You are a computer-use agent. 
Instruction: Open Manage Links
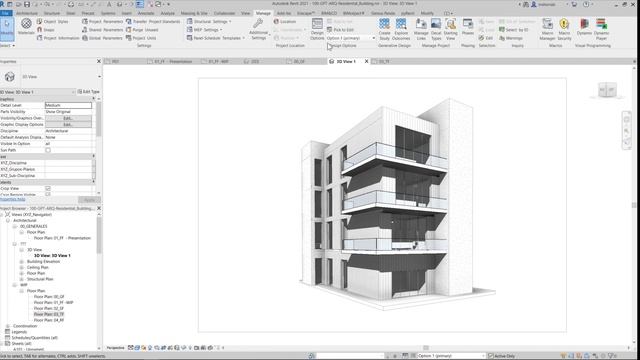(421, 29)
